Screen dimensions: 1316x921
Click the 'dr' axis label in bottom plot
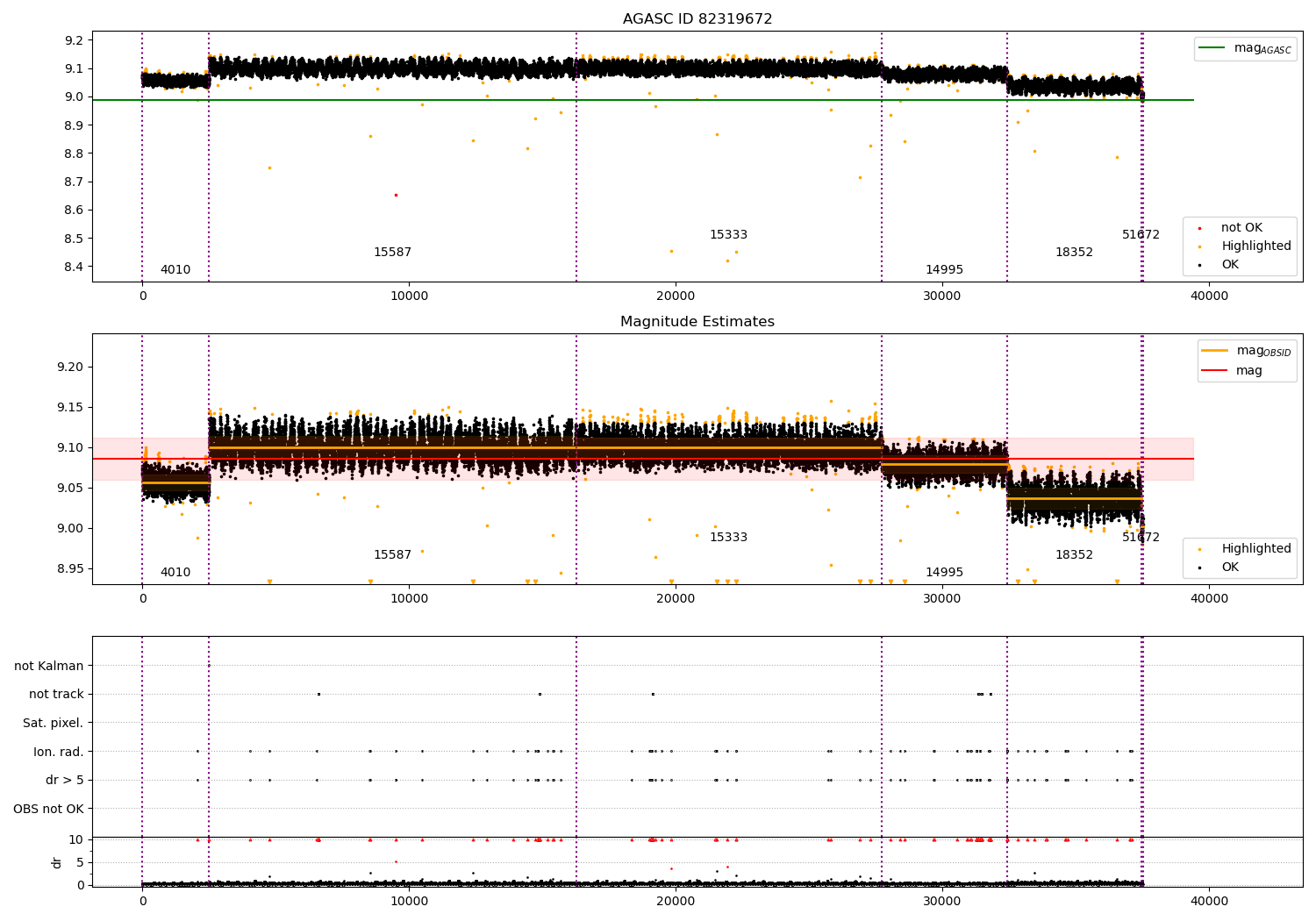pyautogui.click(x=57, y=862)
